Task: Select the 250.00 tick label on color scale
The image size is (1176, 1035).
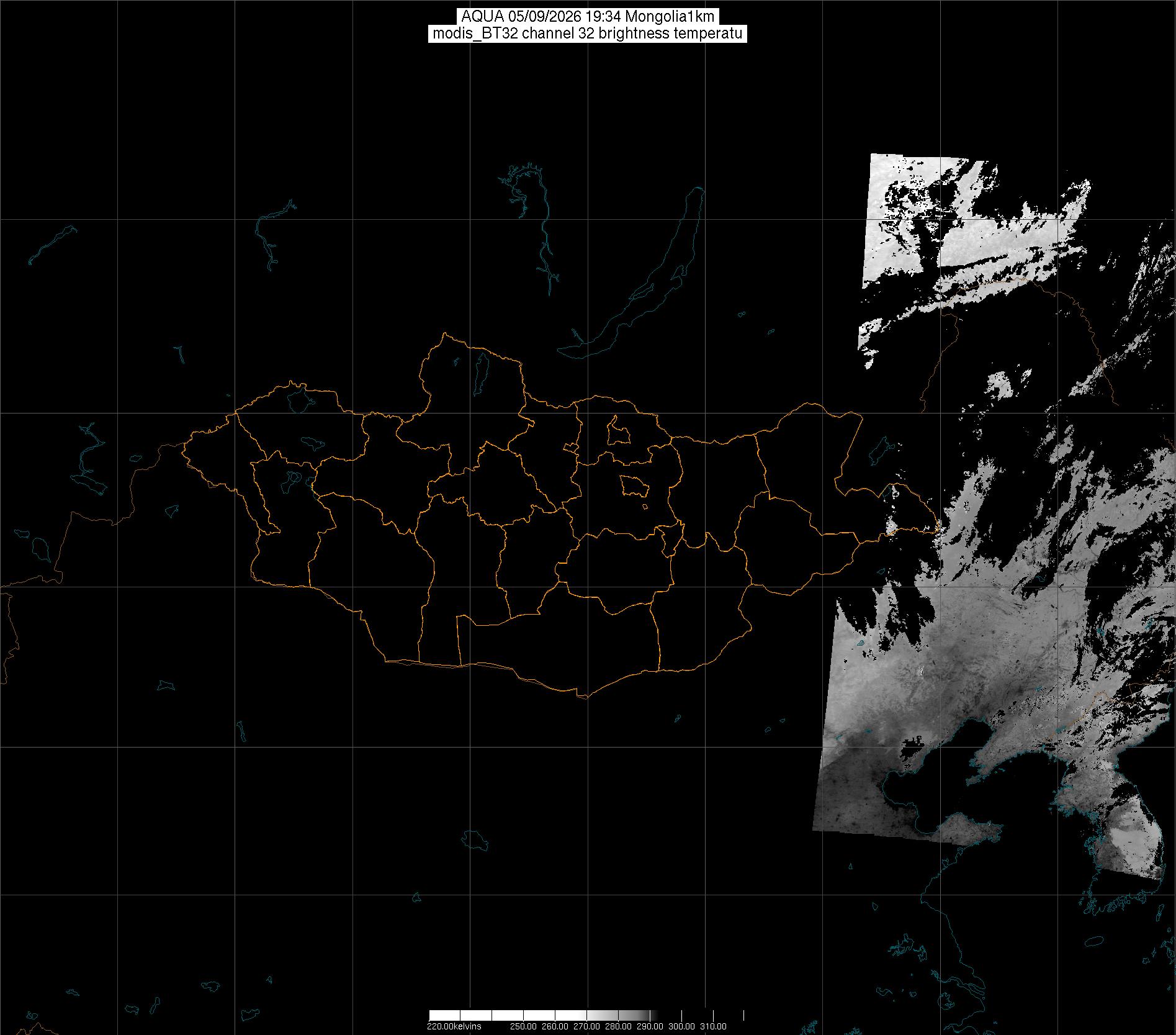Action: coord(525,1026)
